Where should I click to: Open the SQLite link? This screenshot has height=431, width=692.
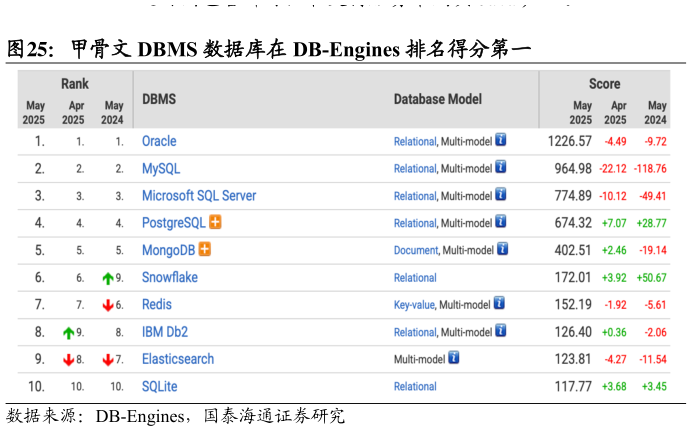tap(159, 386)
